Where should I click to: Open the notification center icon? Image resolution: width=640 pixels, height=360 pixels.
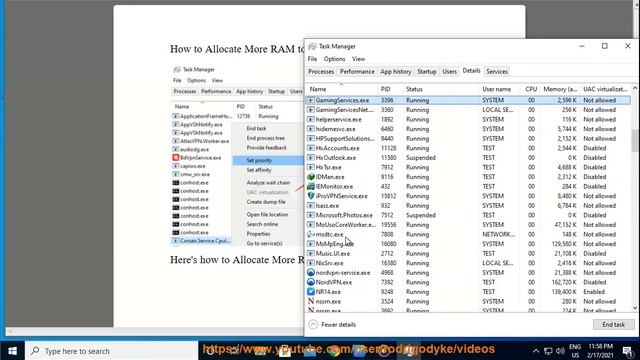pyautogui.click(x=627, y=351)
